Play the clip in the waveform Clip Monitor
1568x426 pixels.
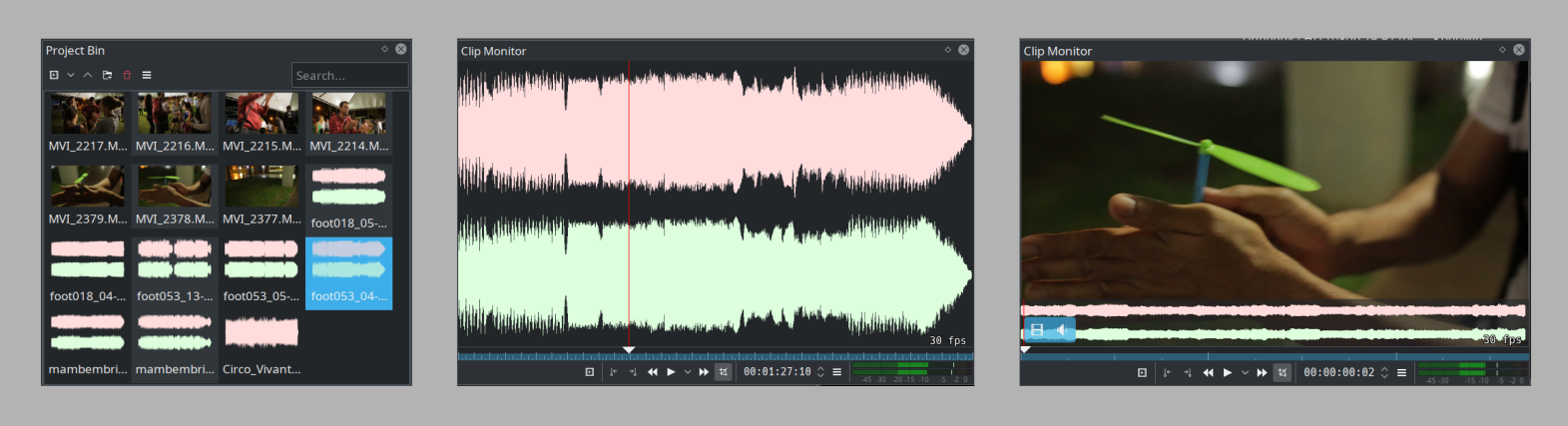point(671,372)
